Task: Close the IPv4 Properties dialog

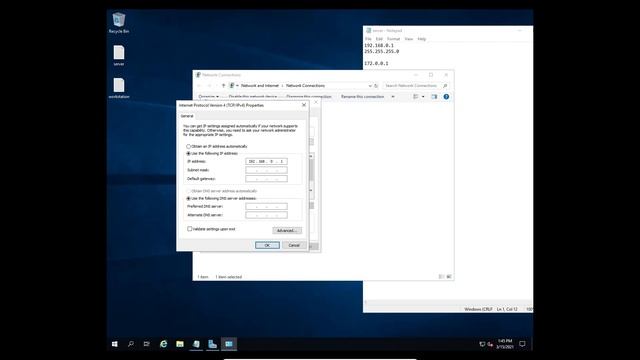Action: [x=304, y=105]
